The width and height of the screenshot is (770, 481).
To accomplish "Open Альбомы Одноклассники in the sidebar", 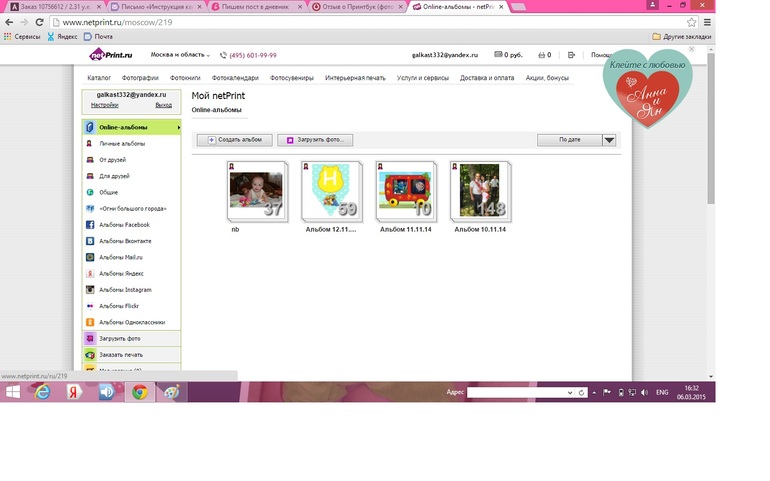I will (x=131, y=322).
